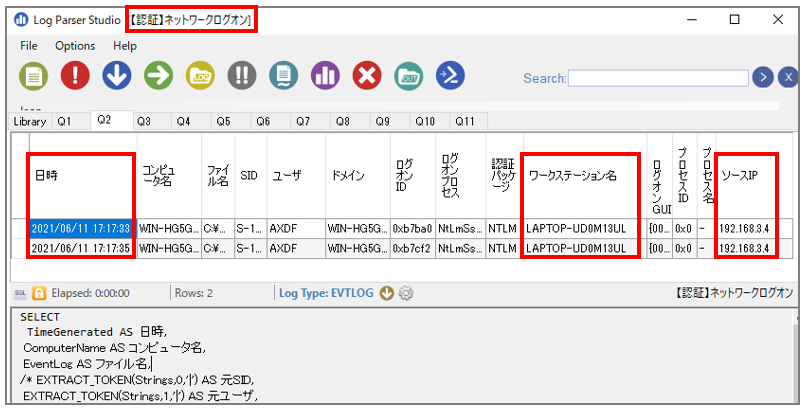Open log type settings gear icon
The image size is (806, 410).
[406, 293]
